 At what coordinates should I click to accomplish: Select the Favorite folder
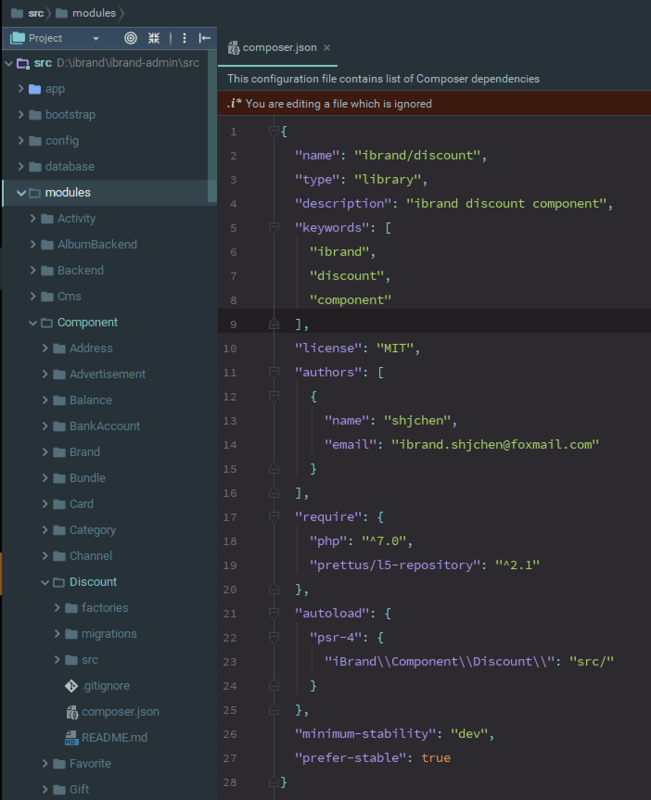coord(90,764)
